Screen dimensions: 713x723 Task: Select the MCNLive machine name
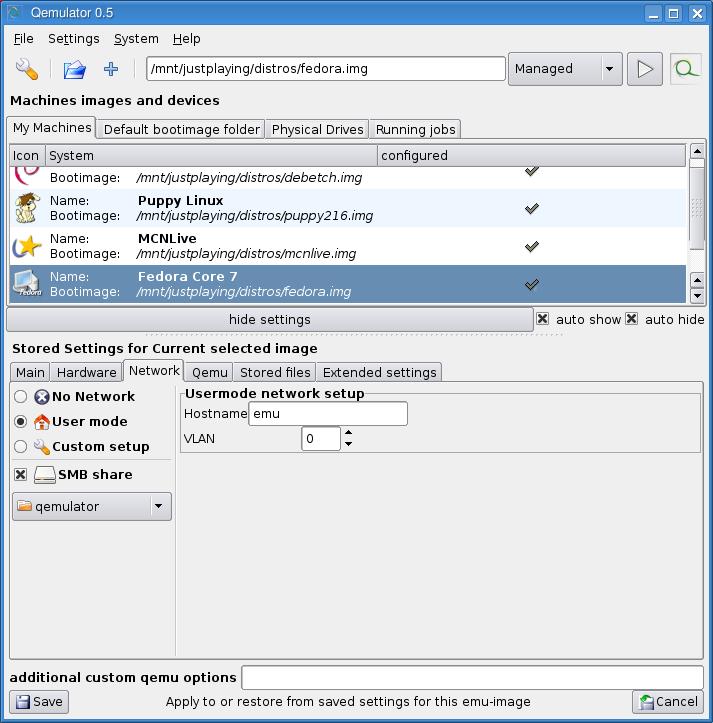(167, 238)
